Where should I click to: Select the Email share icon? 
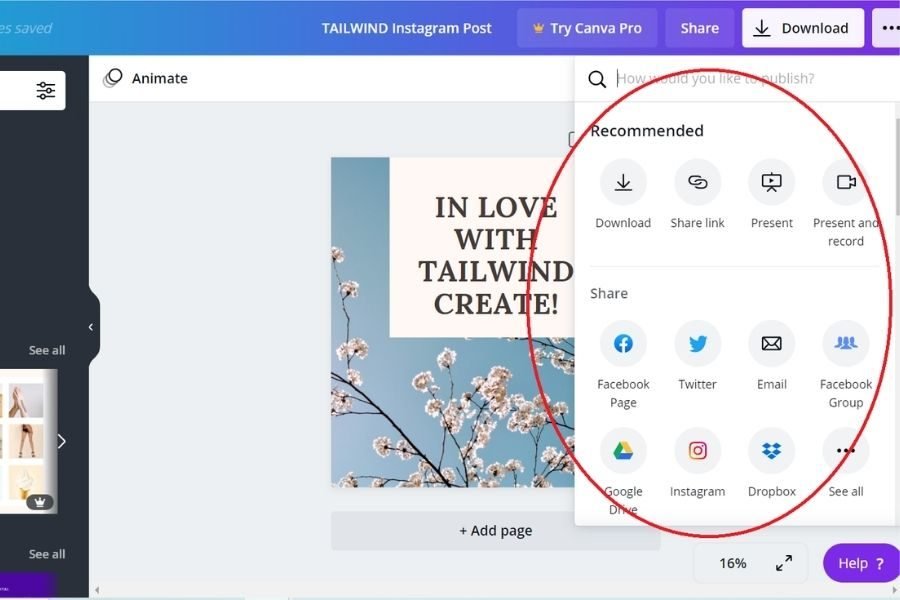point(771,344)
